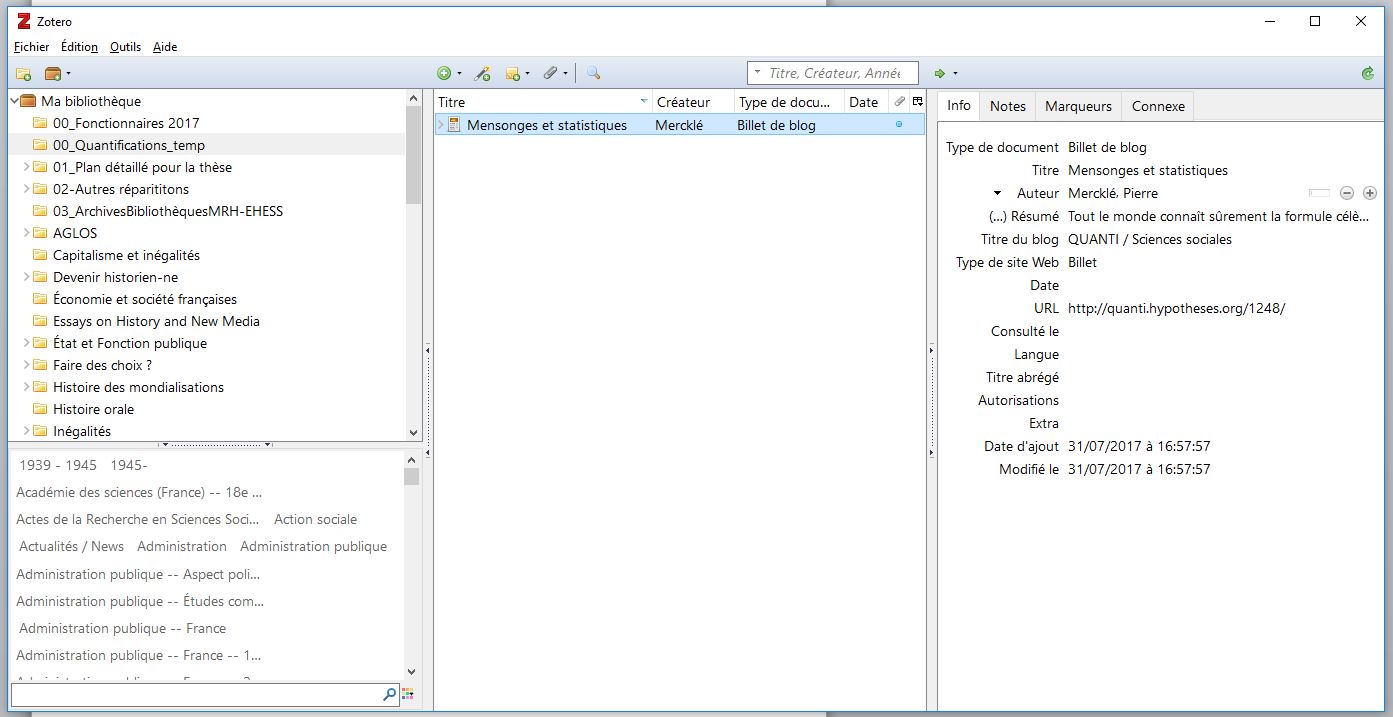
Task: Expand the Devenir historien-ne collection
Action: (27, 277)
